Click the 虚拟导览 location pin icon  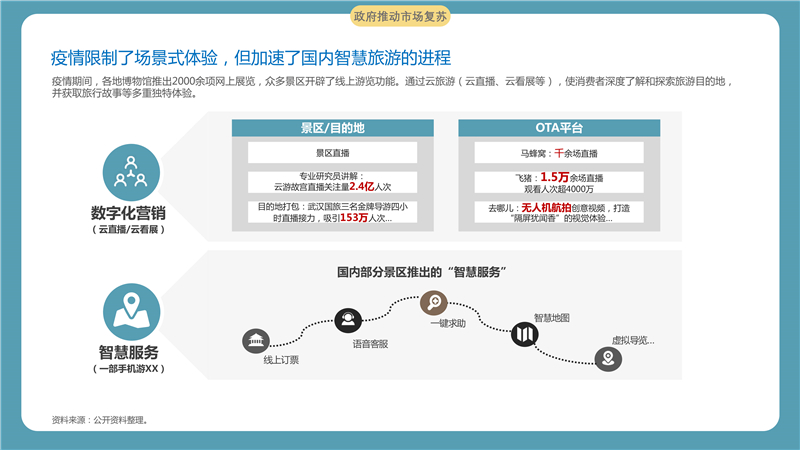608,359
